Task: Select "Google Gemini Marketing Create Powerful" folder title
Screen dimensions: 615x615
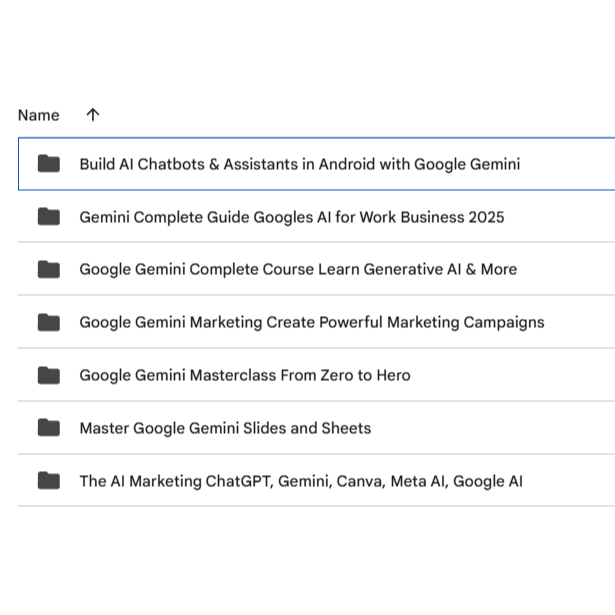Action: [x=311, y=322]
